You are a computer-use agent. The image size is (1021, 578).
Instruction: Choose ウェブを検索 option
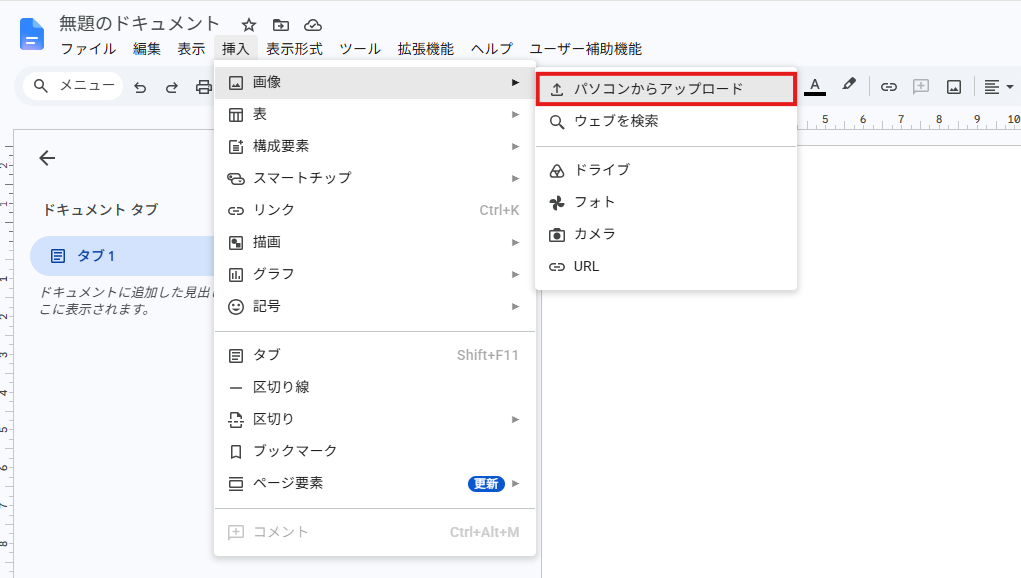tap(666, 122)
